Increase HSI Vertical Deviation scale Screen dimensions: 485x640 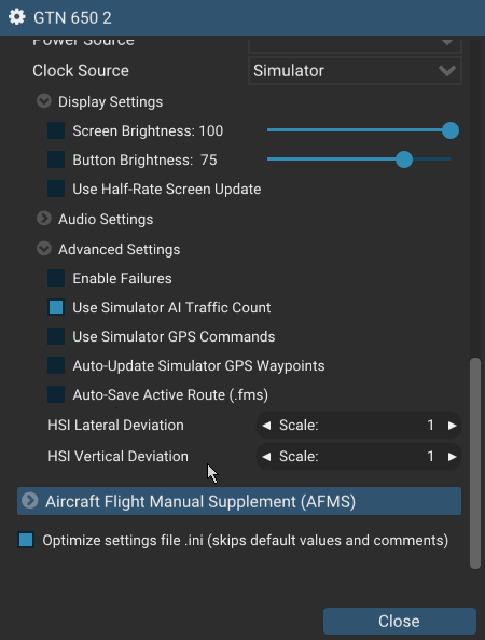452,456
